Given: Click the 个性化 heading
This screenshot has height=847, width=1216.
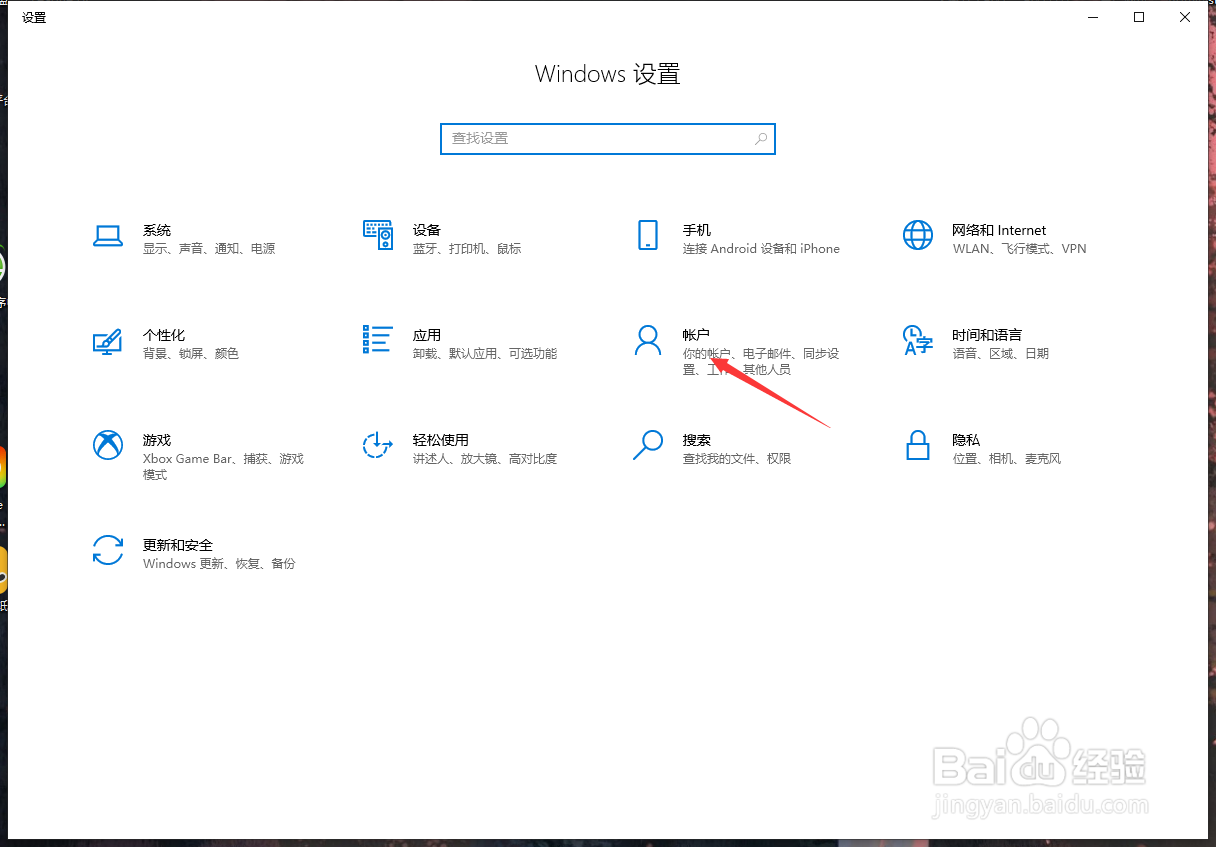Looking at the screenshot, I should tap(164, 335).
